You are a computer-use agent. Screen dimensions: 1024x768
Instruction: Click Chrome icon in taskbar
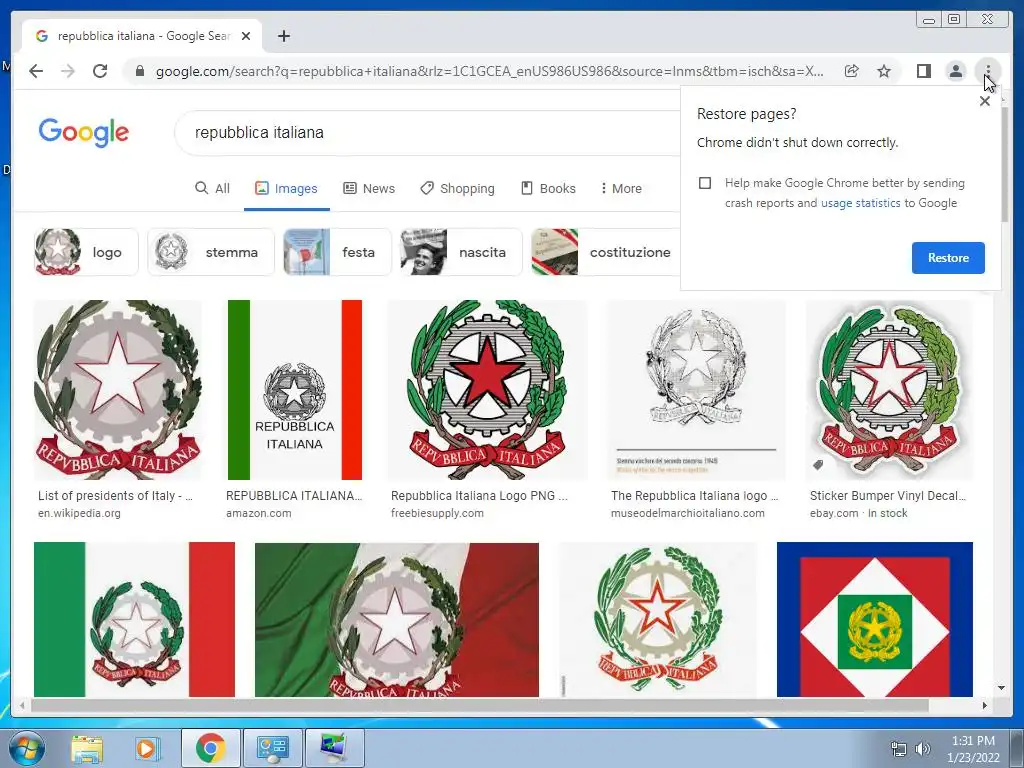210,748
